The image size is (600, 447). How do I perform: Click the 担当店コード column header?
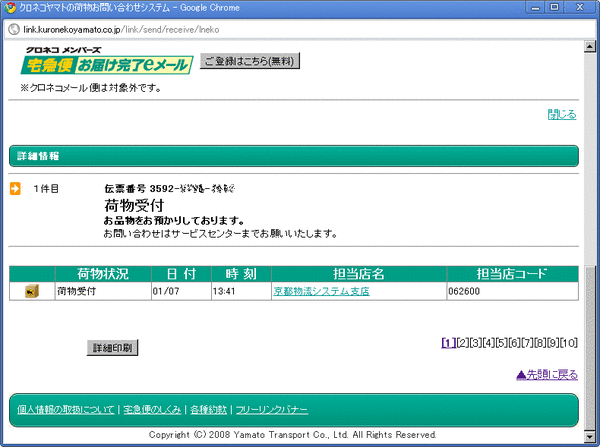[512, 274]
